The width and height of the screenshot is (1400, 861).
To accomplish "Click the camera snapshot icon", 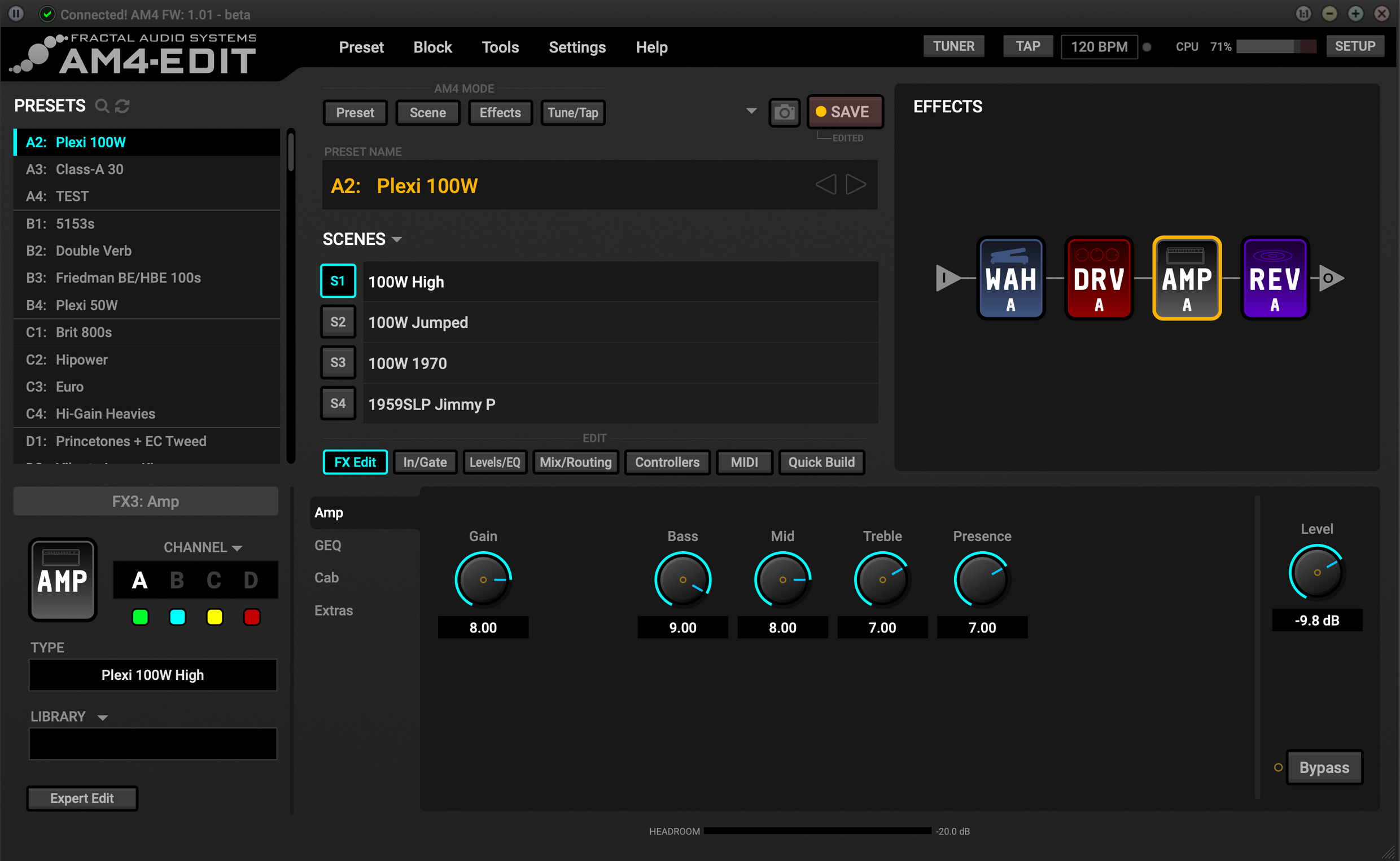I will click(784, 112).
